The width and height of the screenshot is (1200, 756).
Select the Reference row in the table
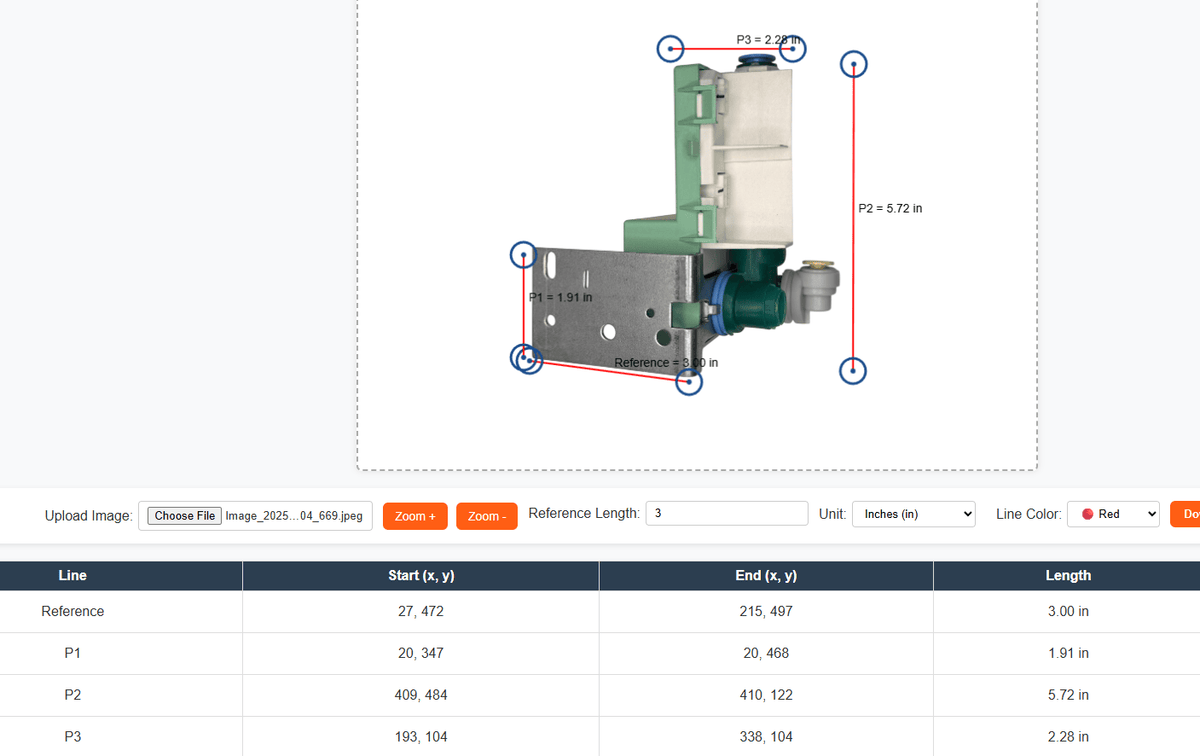(x=72, y=611)
